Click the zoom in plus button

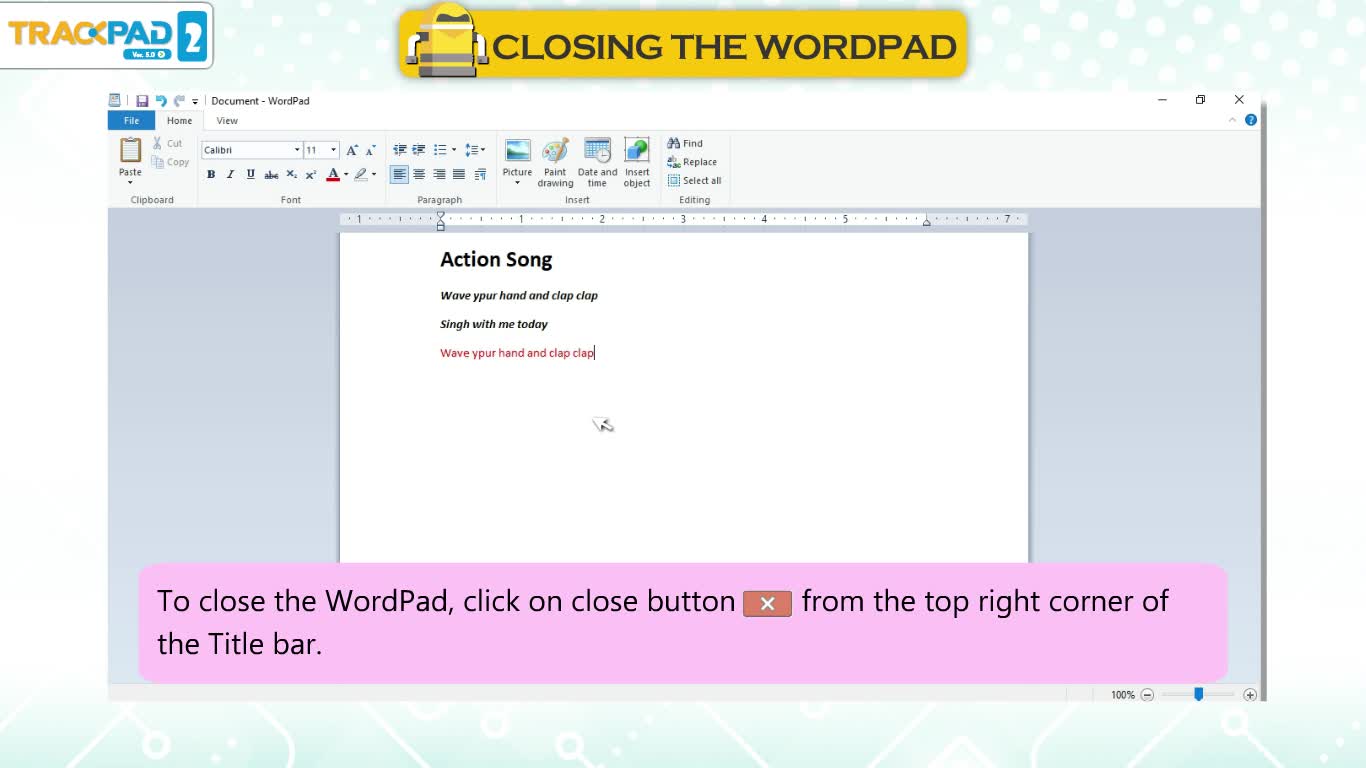tap(1250, 695)
